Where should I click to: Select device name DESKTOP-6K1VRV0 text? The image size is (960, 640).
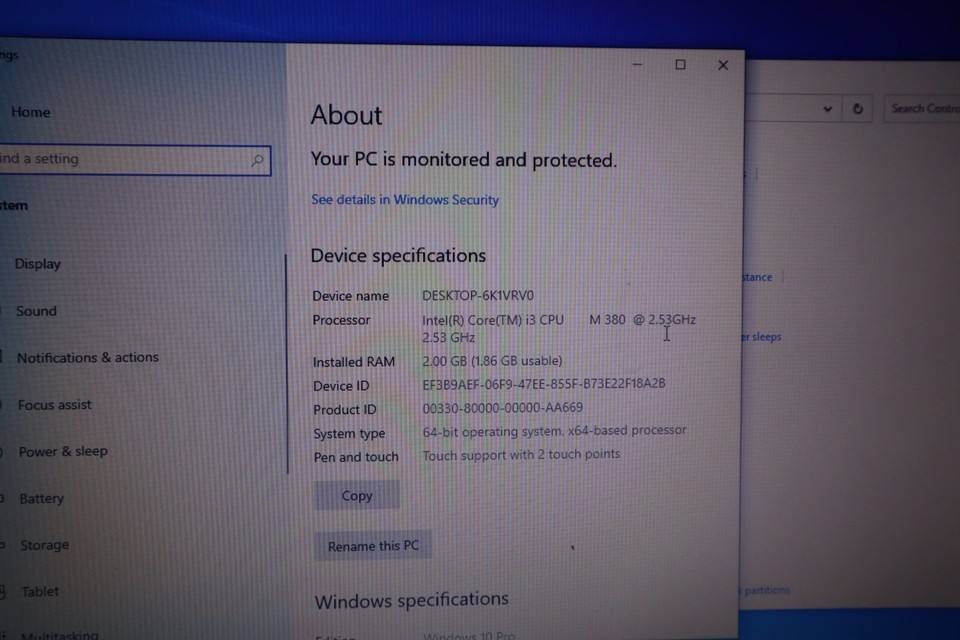(x=478, y=296)
